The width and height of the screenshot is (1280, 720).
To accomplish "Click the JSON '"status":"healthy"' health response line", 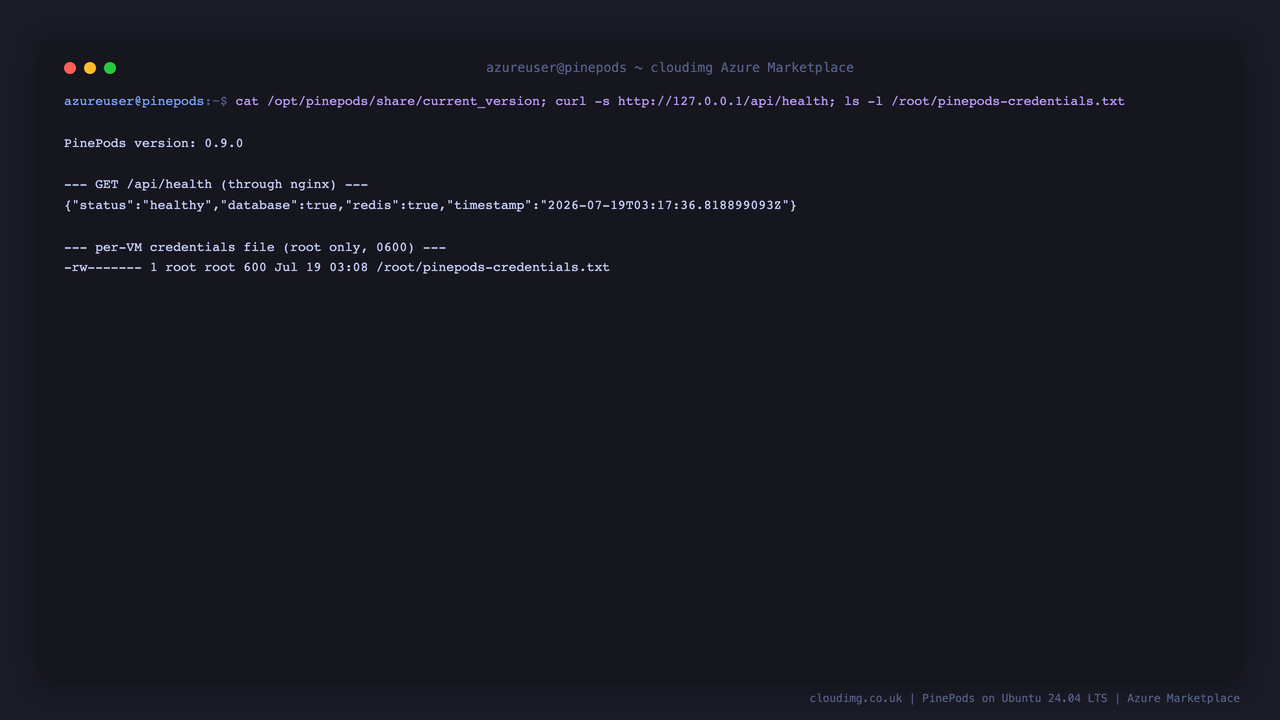I will 430,205.
